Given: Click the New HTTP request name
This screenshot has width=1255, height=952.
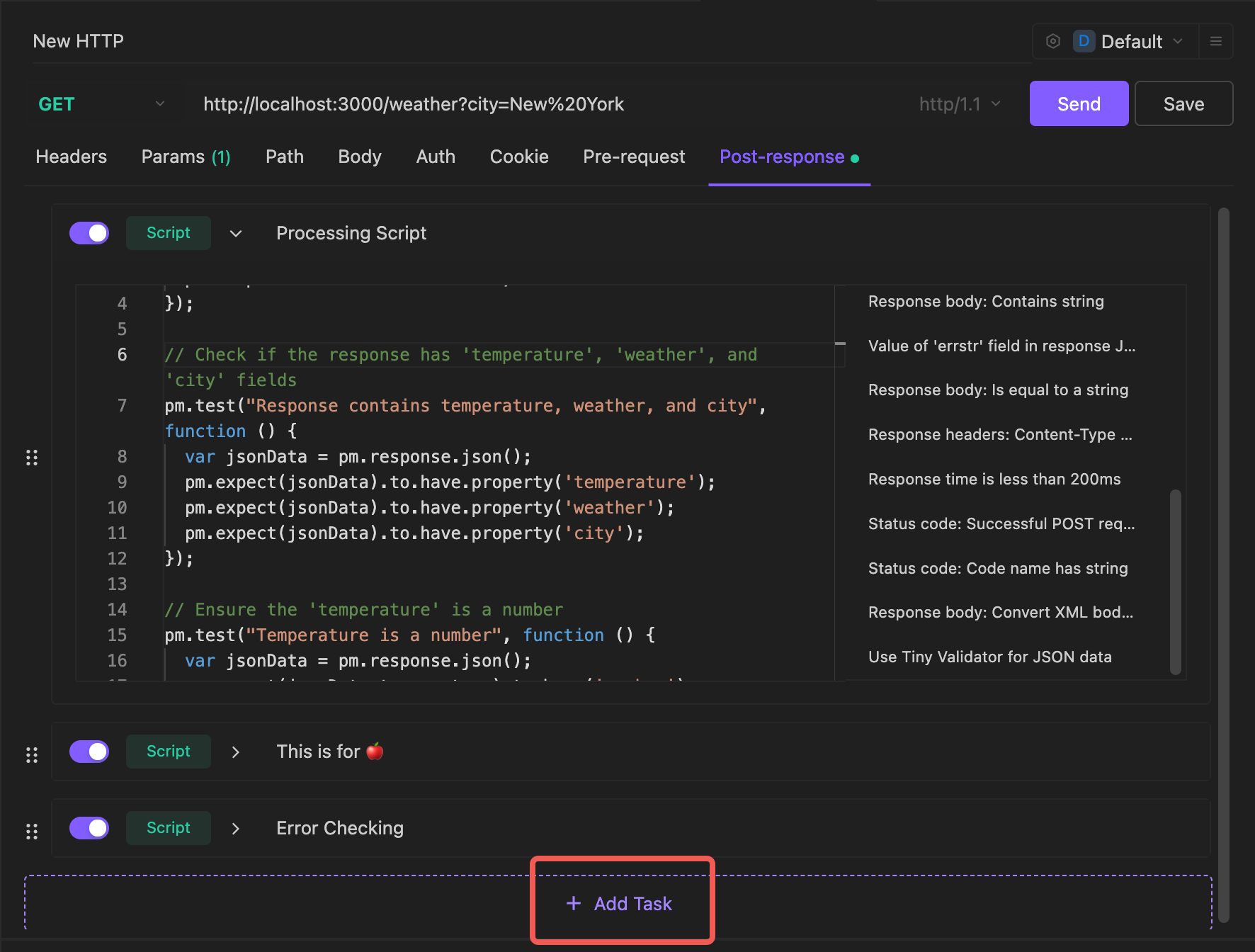Looking at the screenshot, I should coord(79,41).
